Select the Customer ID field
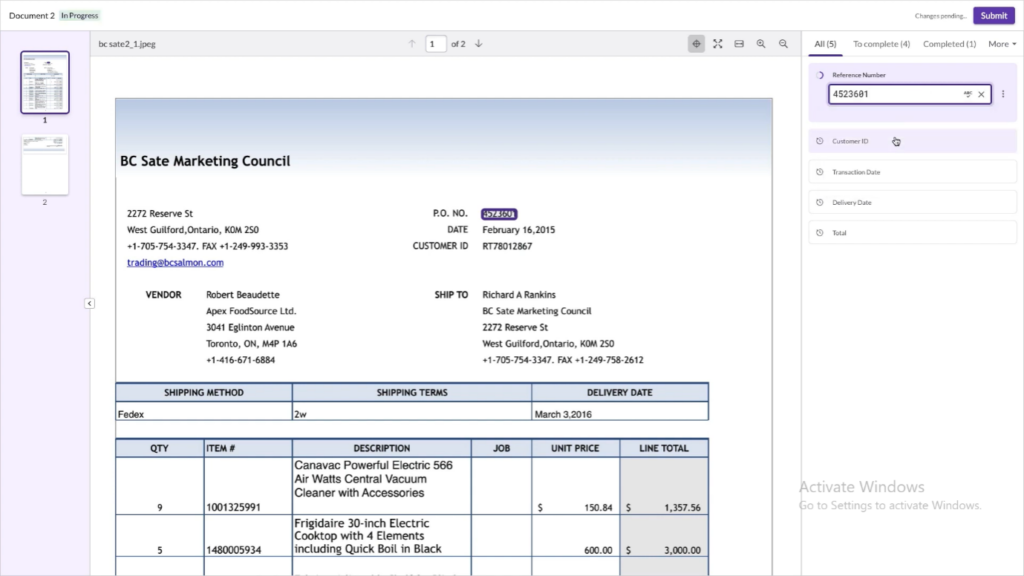 pos(912,141)
